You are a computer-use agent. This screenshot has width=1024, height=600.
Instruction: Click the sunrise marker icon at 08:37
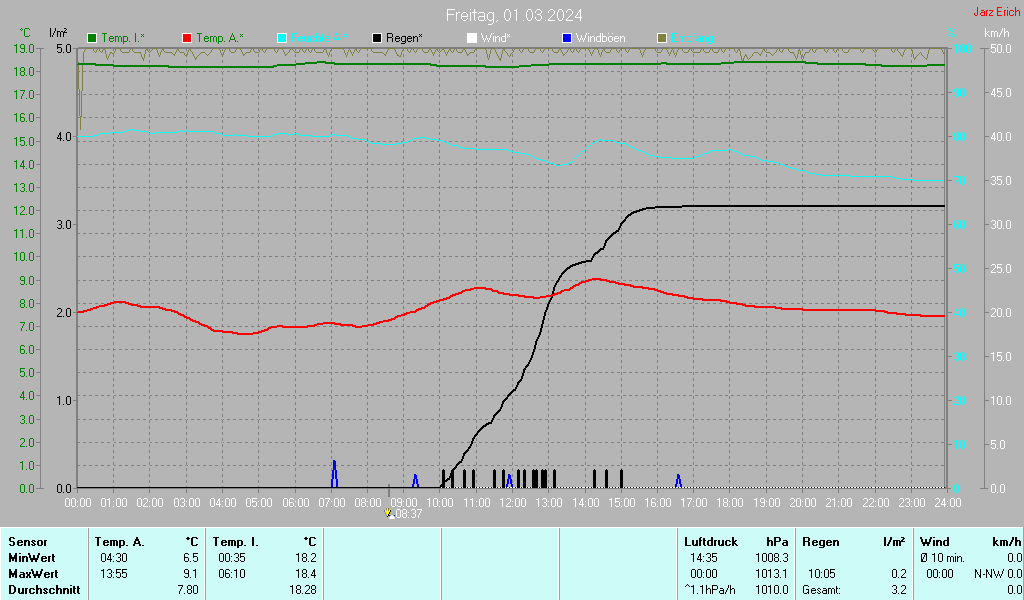point(389,513)
